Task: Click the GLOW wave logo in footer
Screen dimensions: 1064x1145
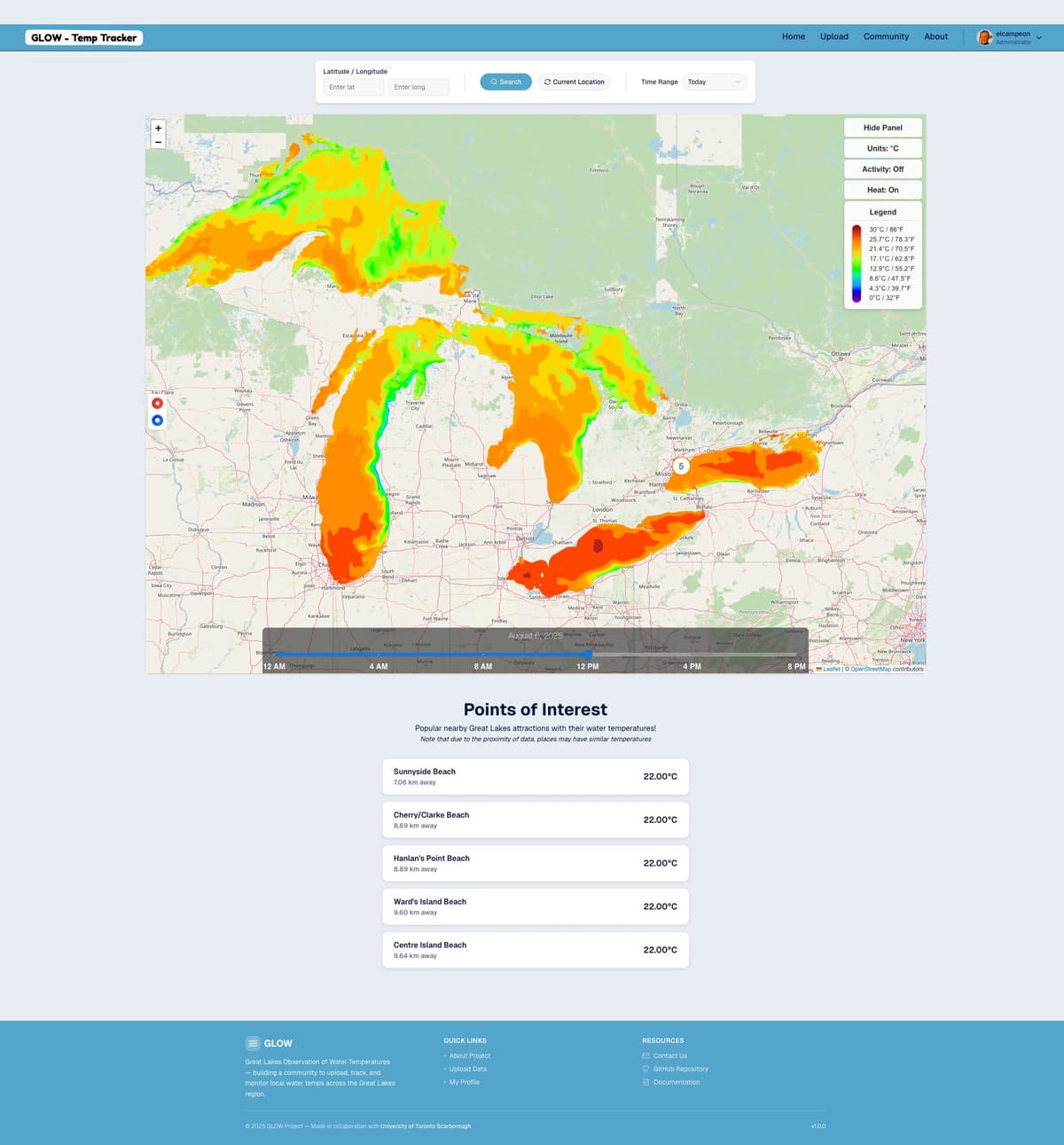Action: pyautogui.click(x=253, y=1043)
